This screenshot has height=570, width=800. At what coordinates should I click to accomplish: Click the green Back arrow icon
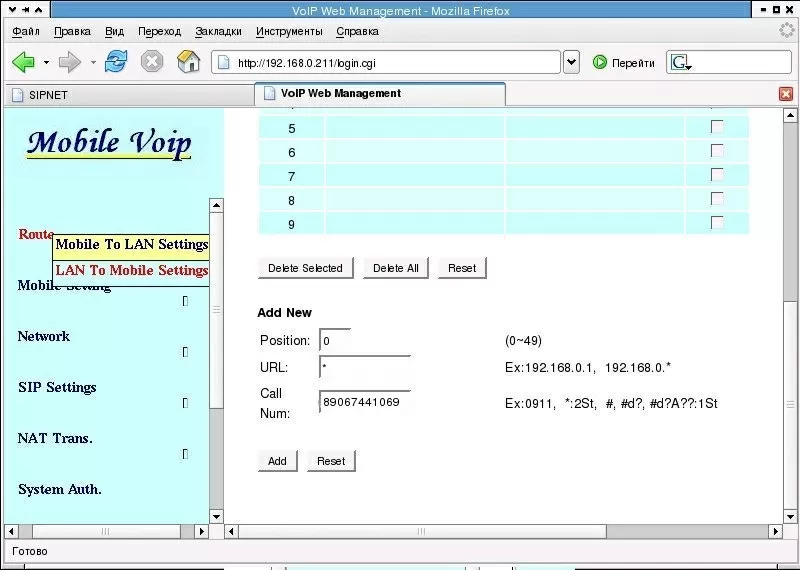click(23, 62)
